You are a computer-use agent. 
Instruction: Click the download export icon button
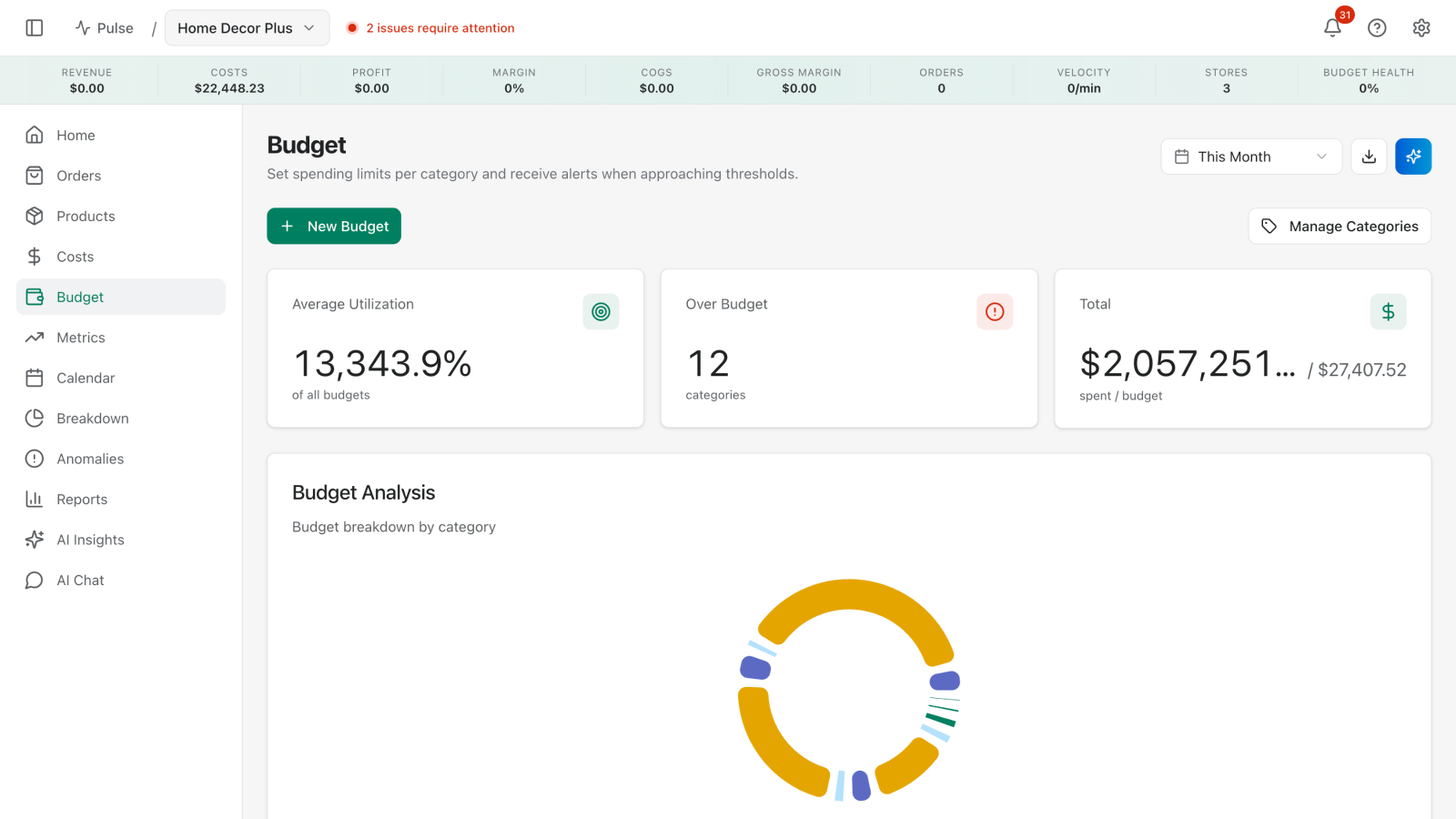point(1369,157)
